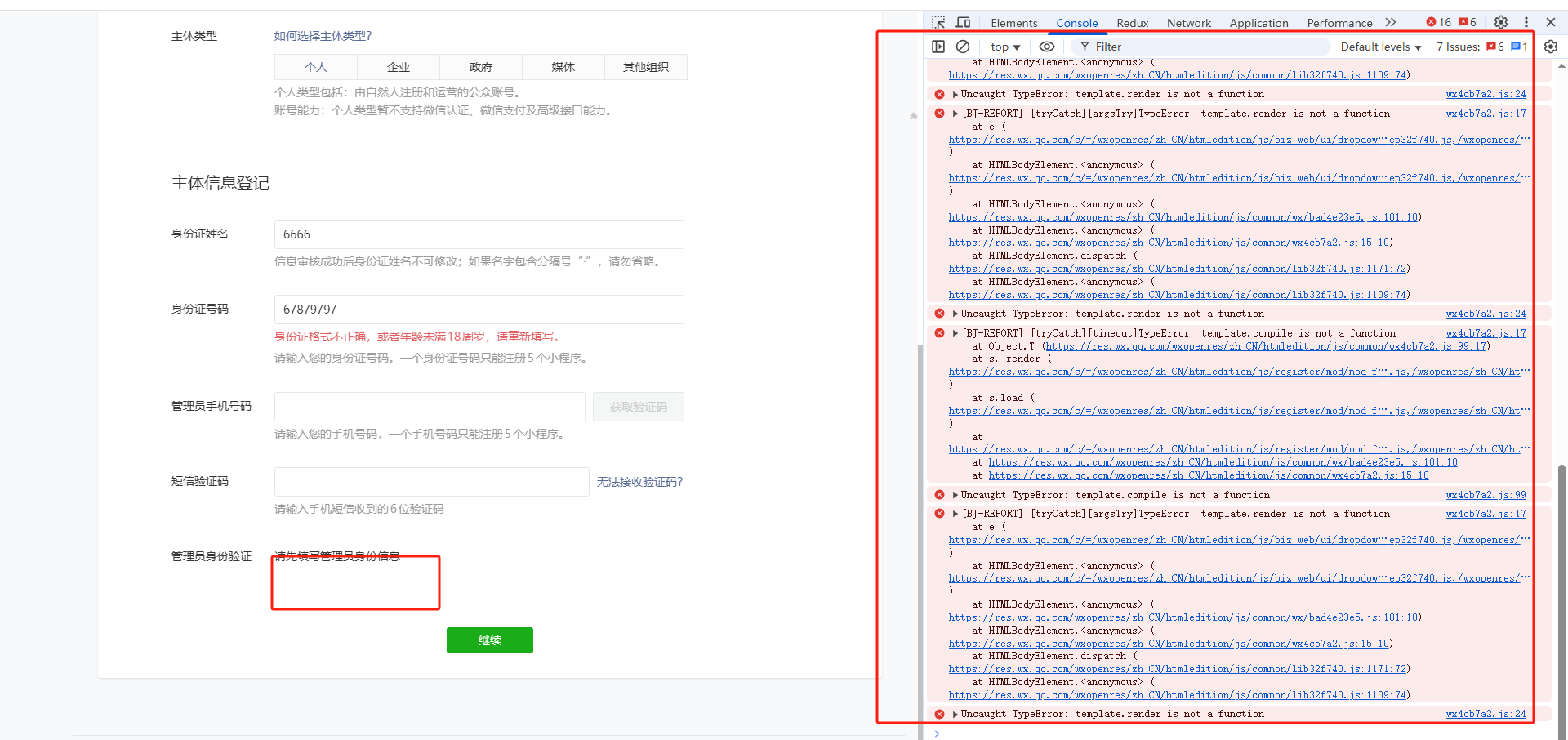Open the 'top' JavaScript context dropdown
The width and height of the screenshot is (1568, 740).
[x=1005, y=47]
